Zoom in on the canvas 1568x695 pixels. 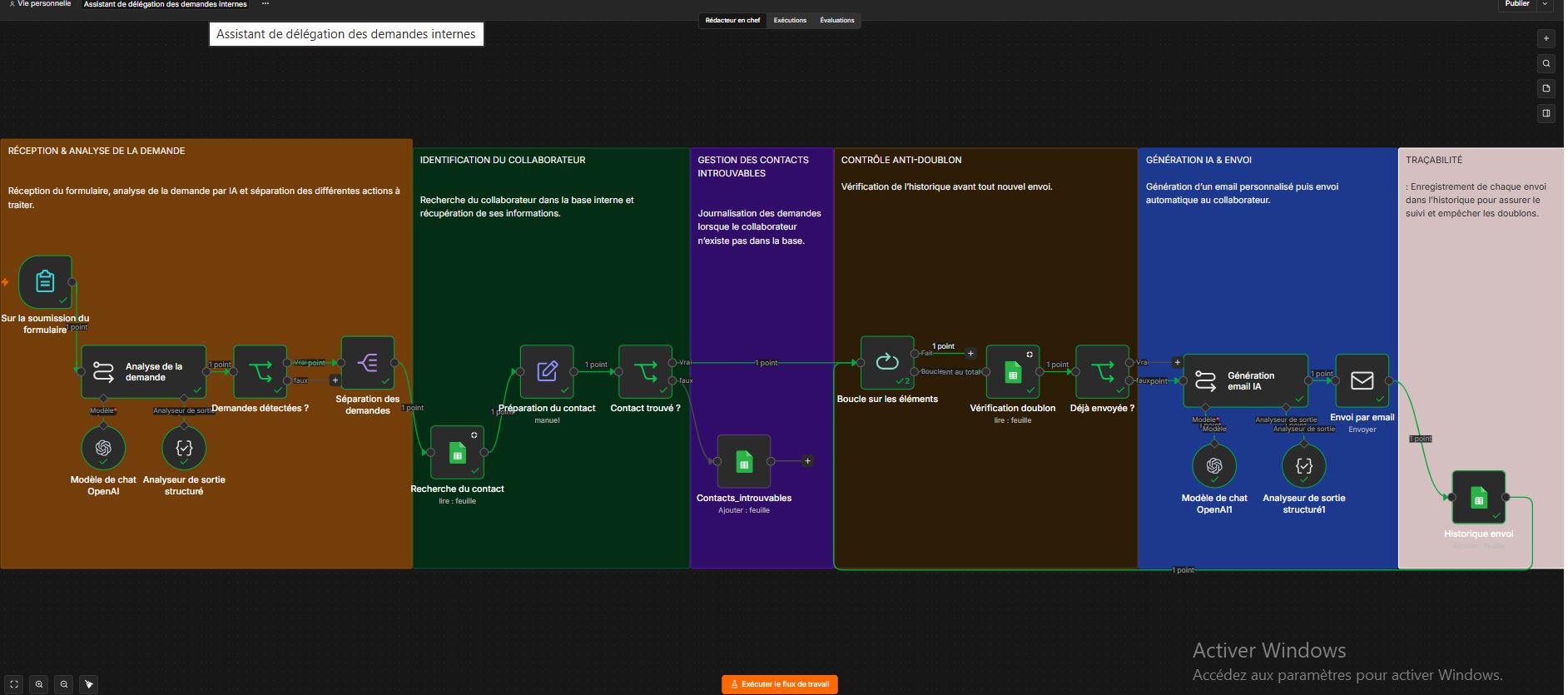tap(39, 684)
